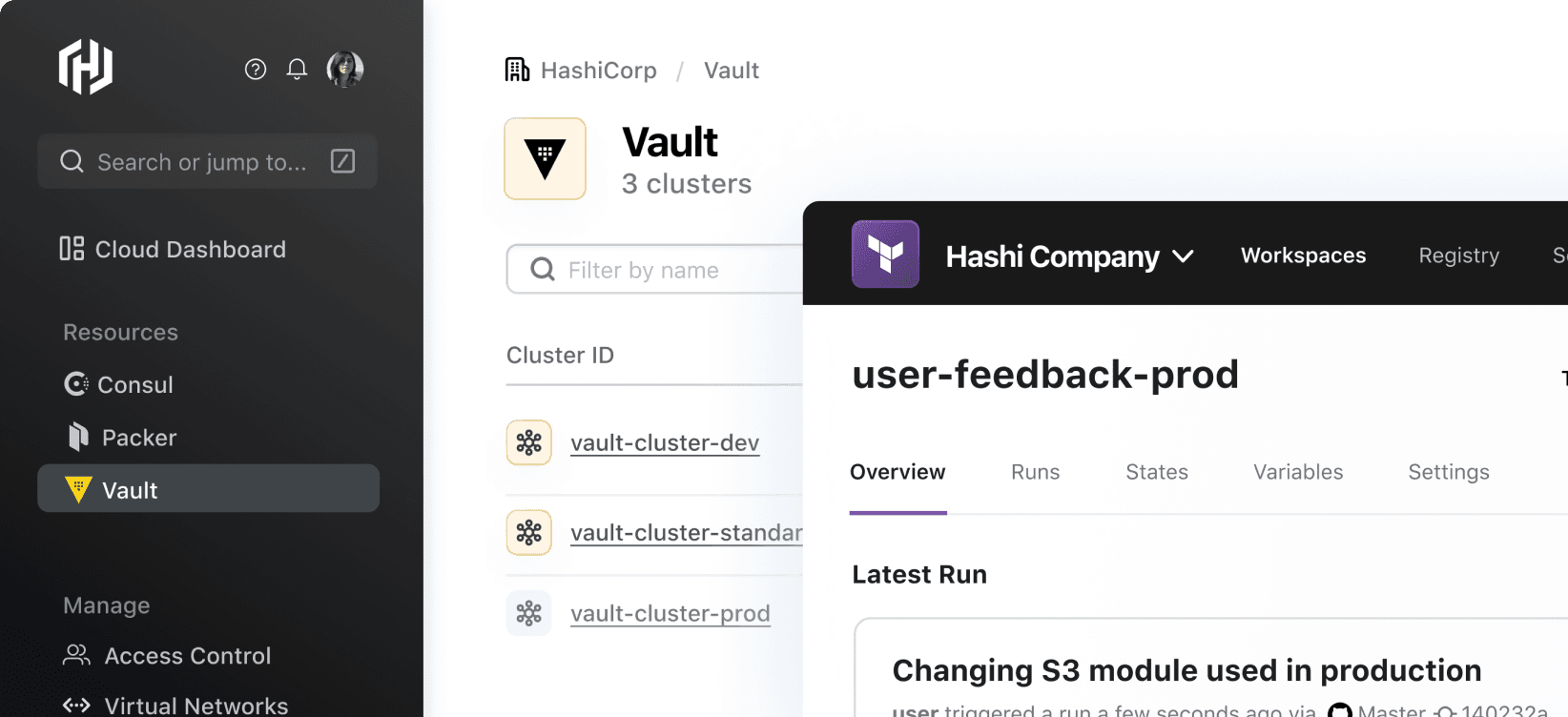This screenshot has height=717, width=1568.
Task: Type in the Filter by name field
Action: point(668,270)
